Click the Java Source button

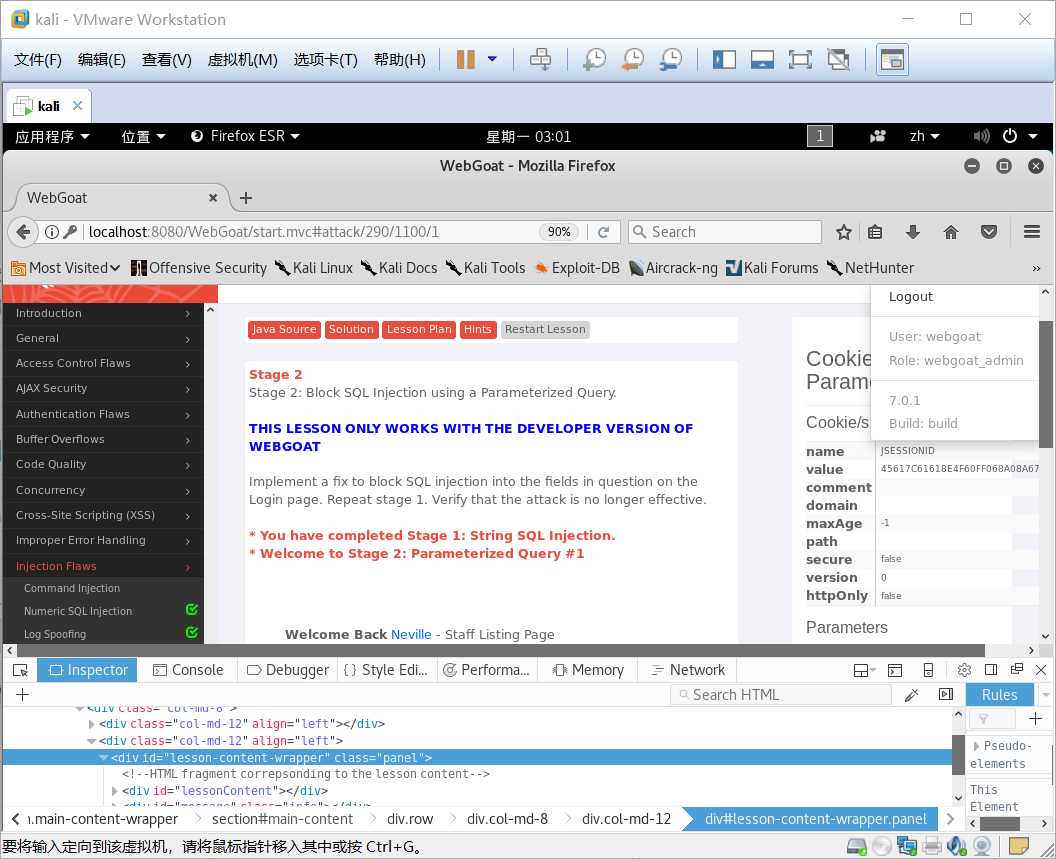coord(284,329)
